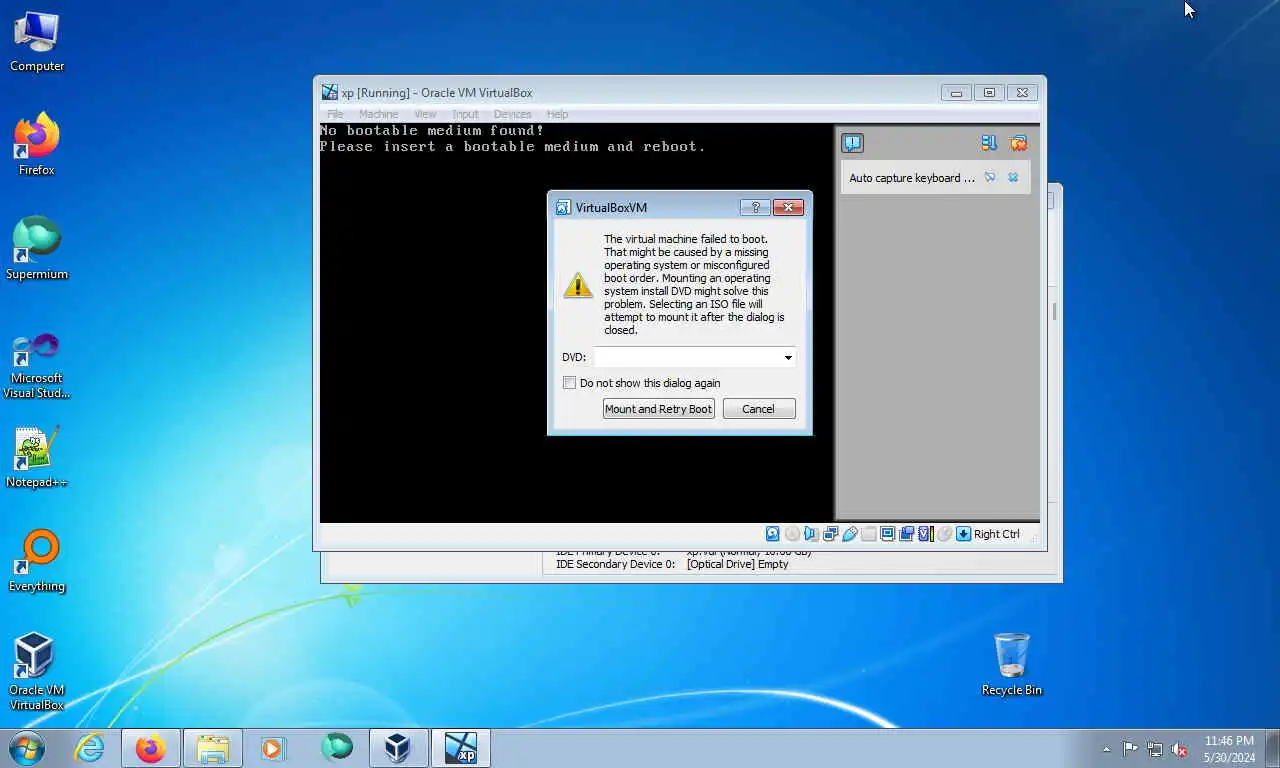Open Supermium from the taskbar

[x=337, y=748]
